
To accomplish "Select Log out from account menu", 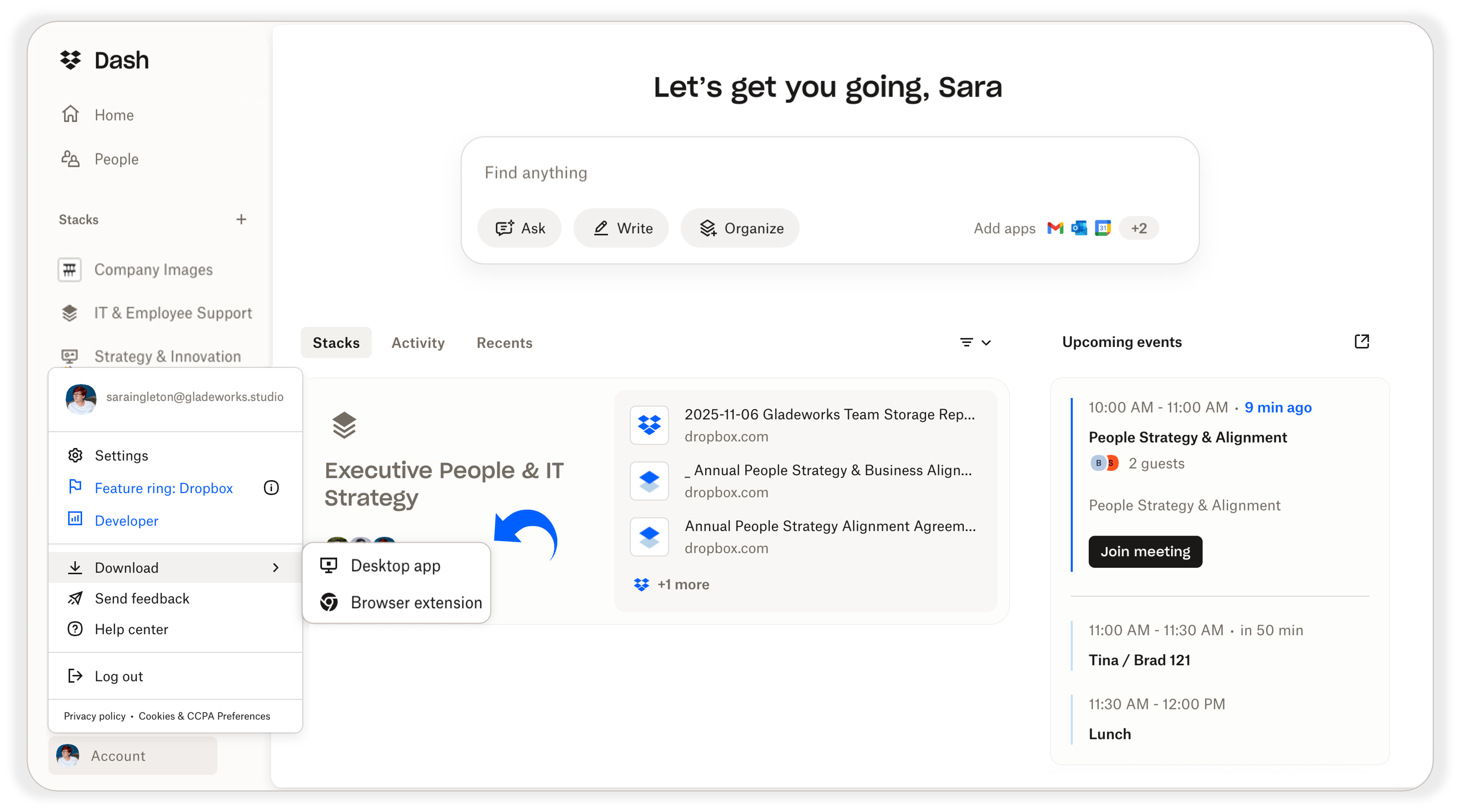I will point(119,676).
